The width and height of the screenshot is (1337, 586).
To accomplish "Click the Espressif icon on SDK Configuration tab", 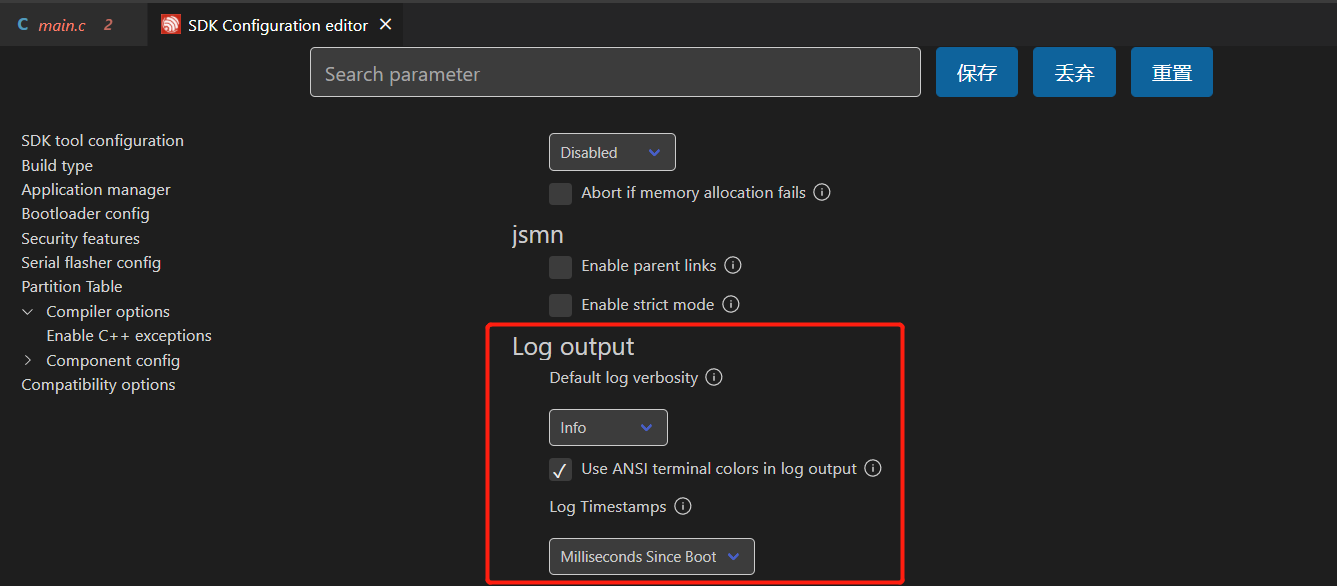I will click(171, 25).
